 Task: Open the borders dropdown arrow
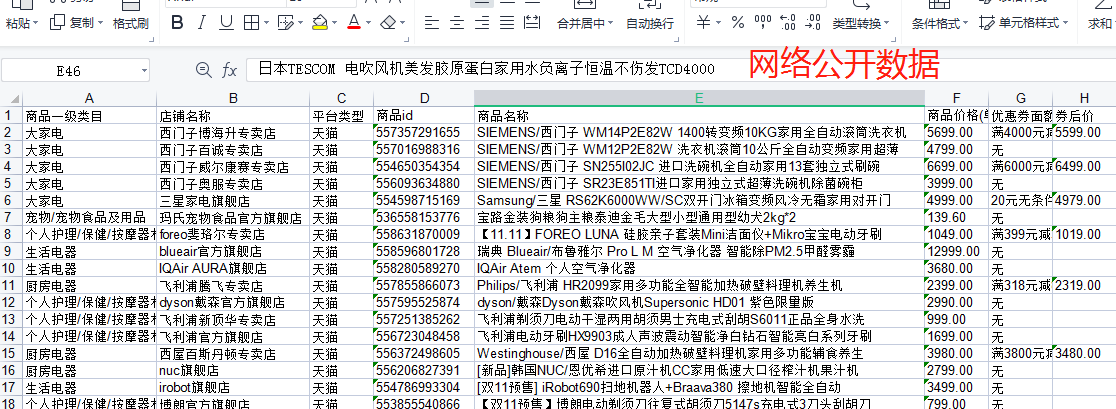click(x=267, y=24)
